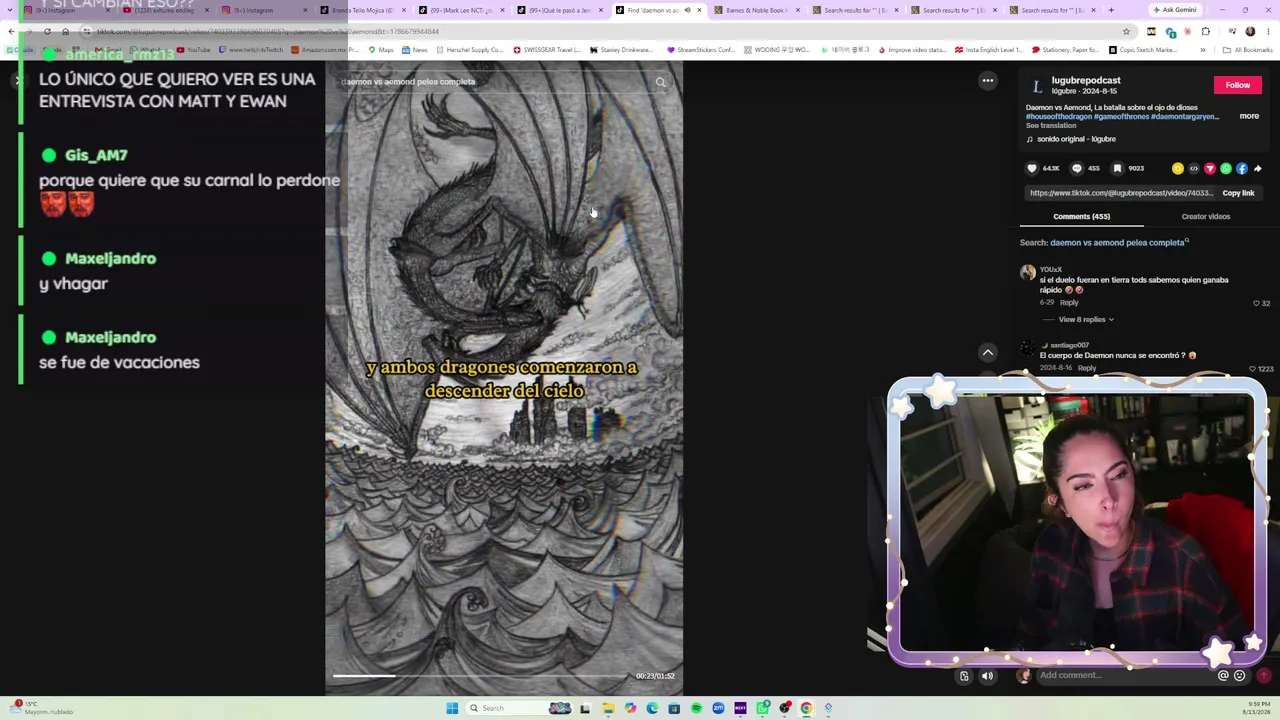Bookmark this page with the star icon

pyautogui.click(x=1126, y=32)
